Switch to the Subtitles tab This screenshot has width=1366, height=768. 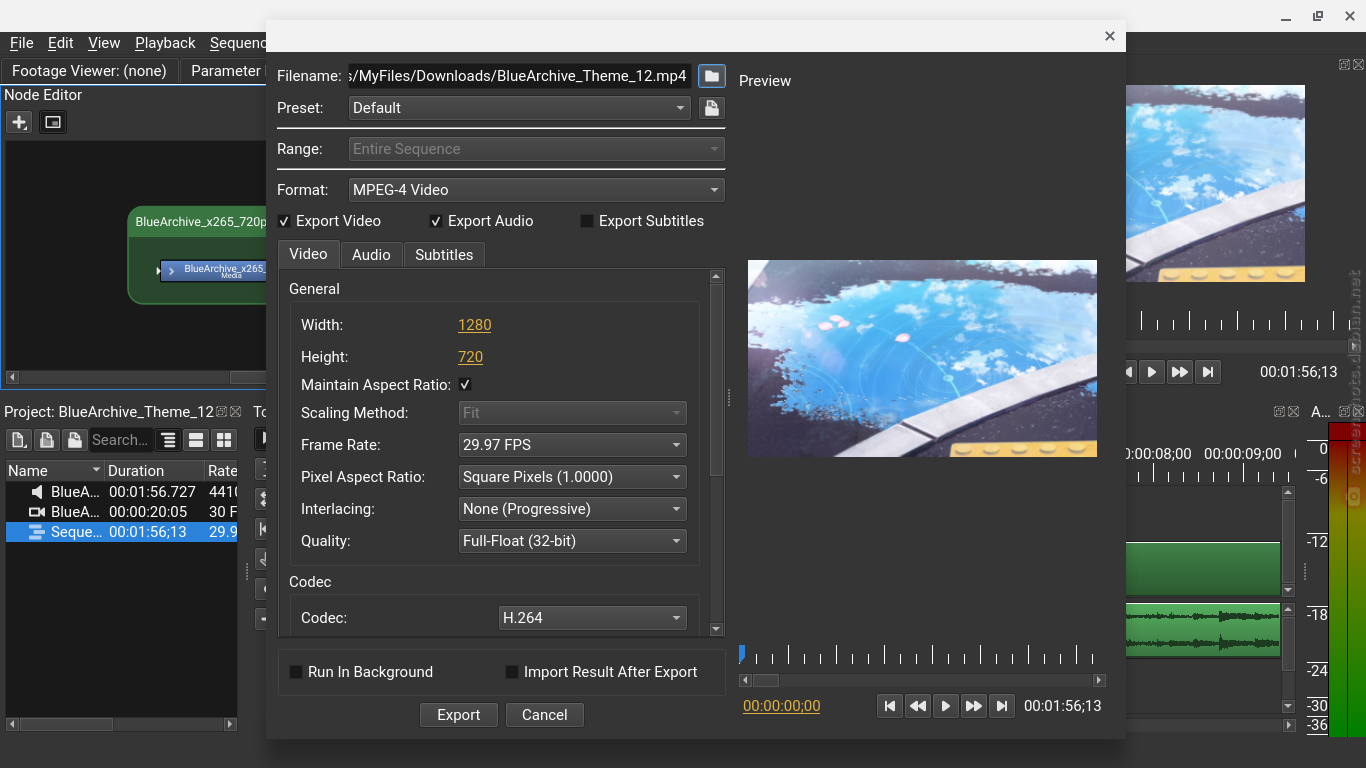444,255
